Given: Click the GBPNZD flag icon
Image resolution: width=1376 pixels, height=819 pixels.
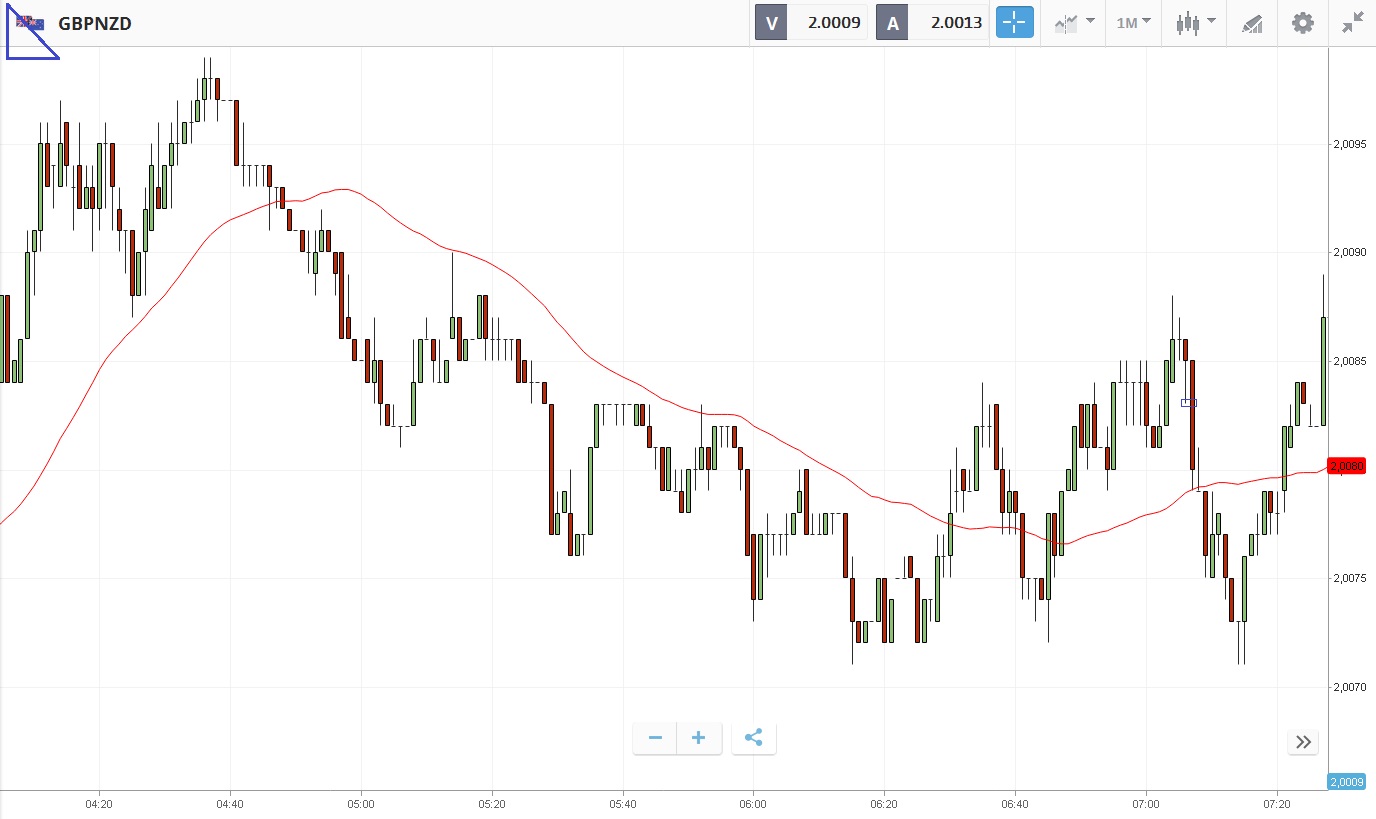Looking at the screenshot, I should click(x=30, y=23).
